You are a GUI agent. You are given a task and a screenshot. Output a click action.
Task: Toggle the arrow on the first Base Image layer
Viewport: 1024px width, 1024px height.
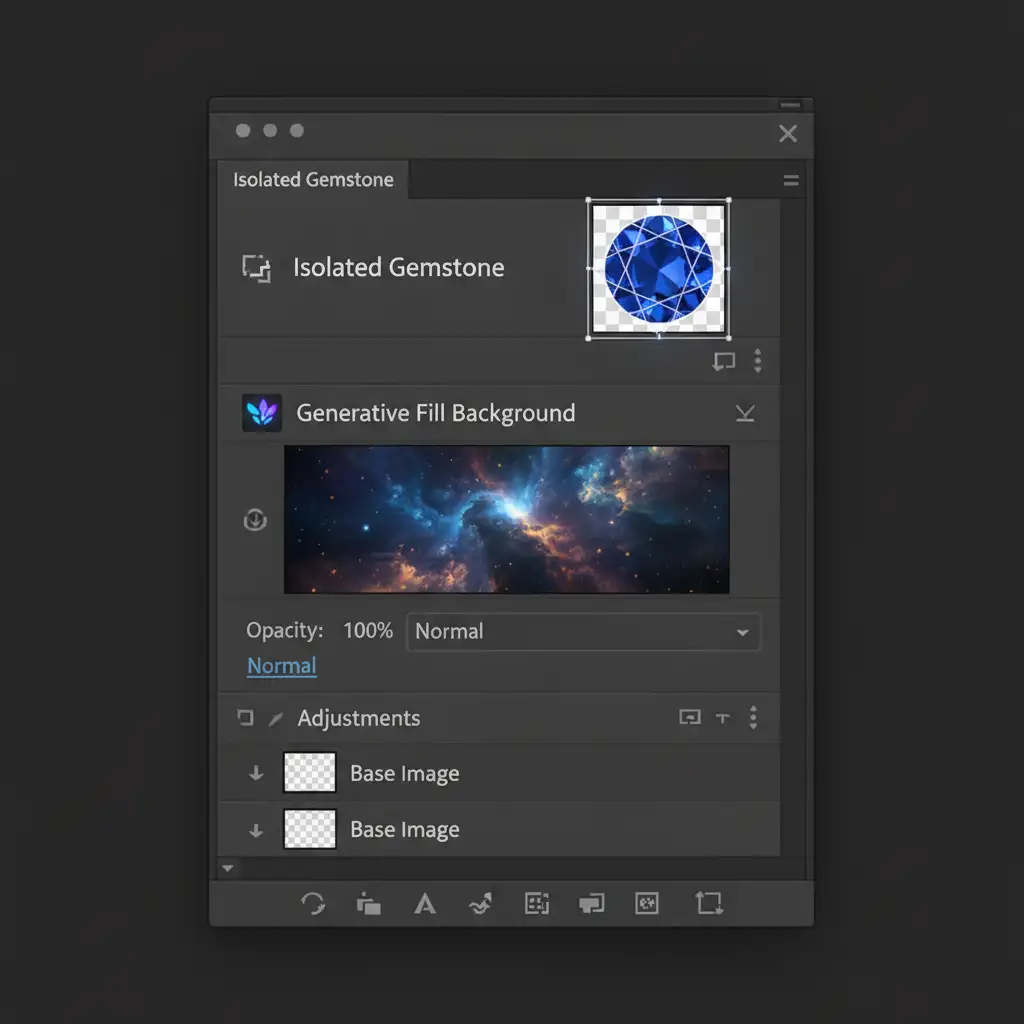(256, 773)
